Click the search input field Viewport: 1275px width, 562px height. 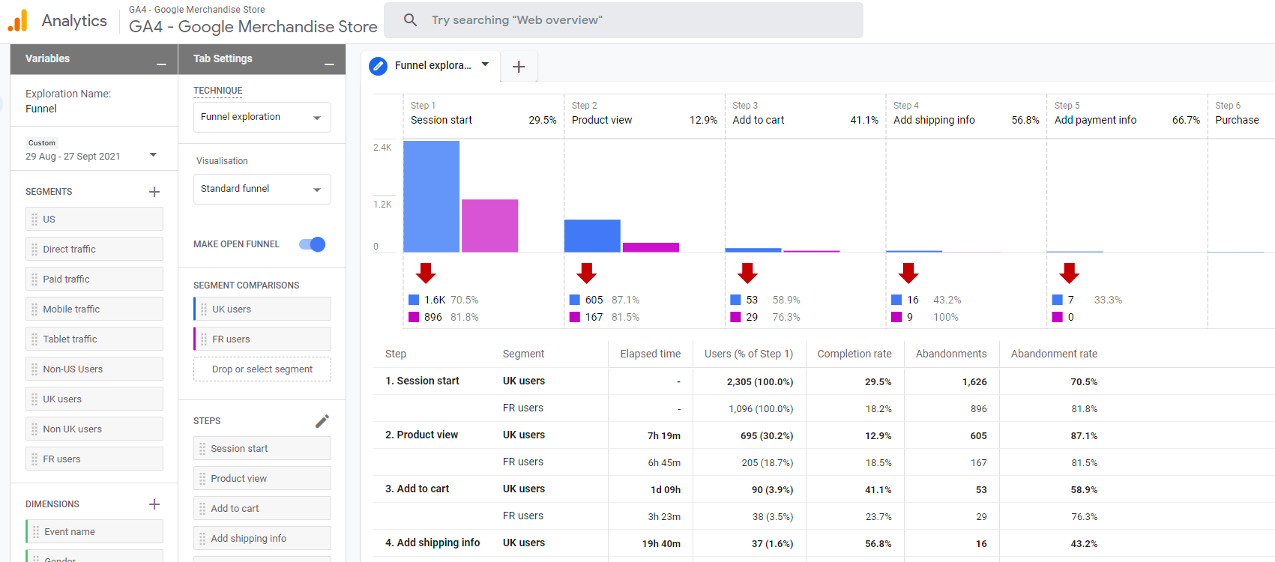pos(640,20)
